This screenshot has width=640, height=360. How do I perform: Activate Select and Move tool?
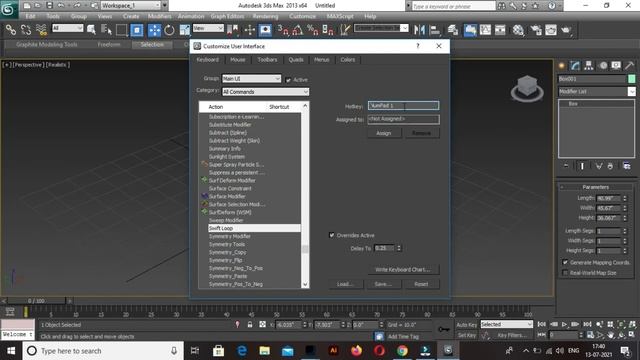click(154, 30)
